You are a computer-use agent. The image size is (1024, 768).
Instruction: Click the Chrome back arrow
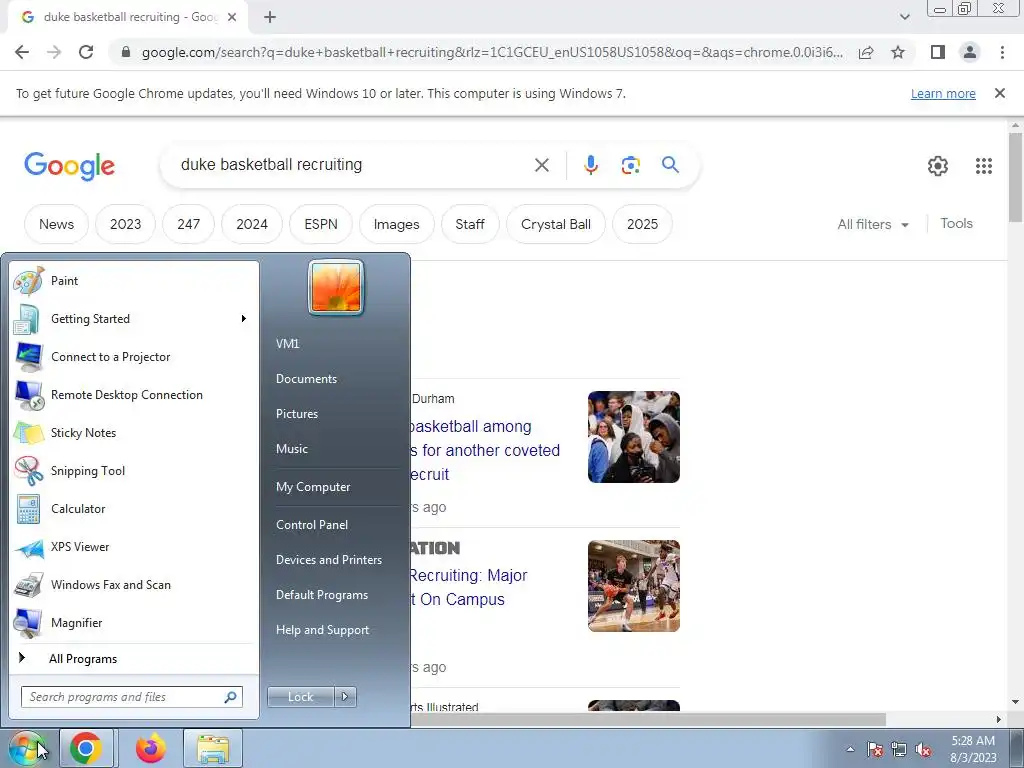22,52
